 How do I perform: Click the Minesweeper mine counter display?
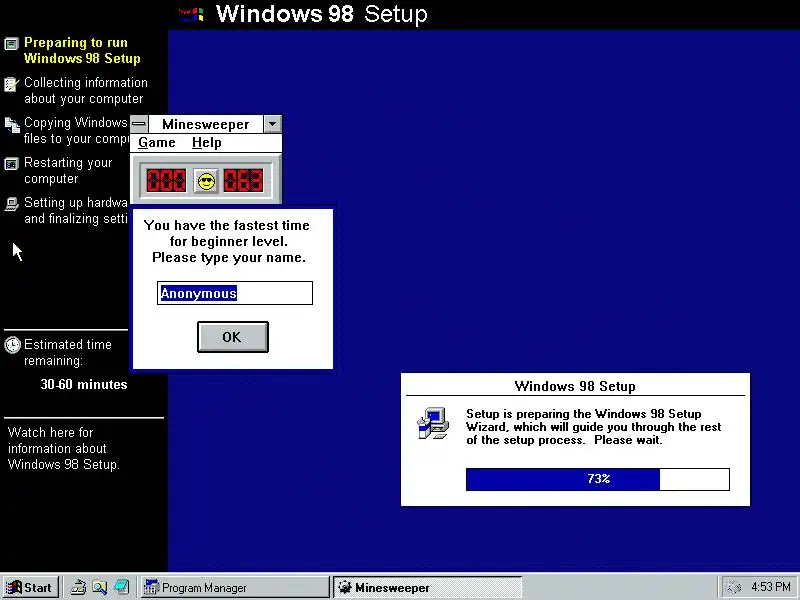(166, 181)
